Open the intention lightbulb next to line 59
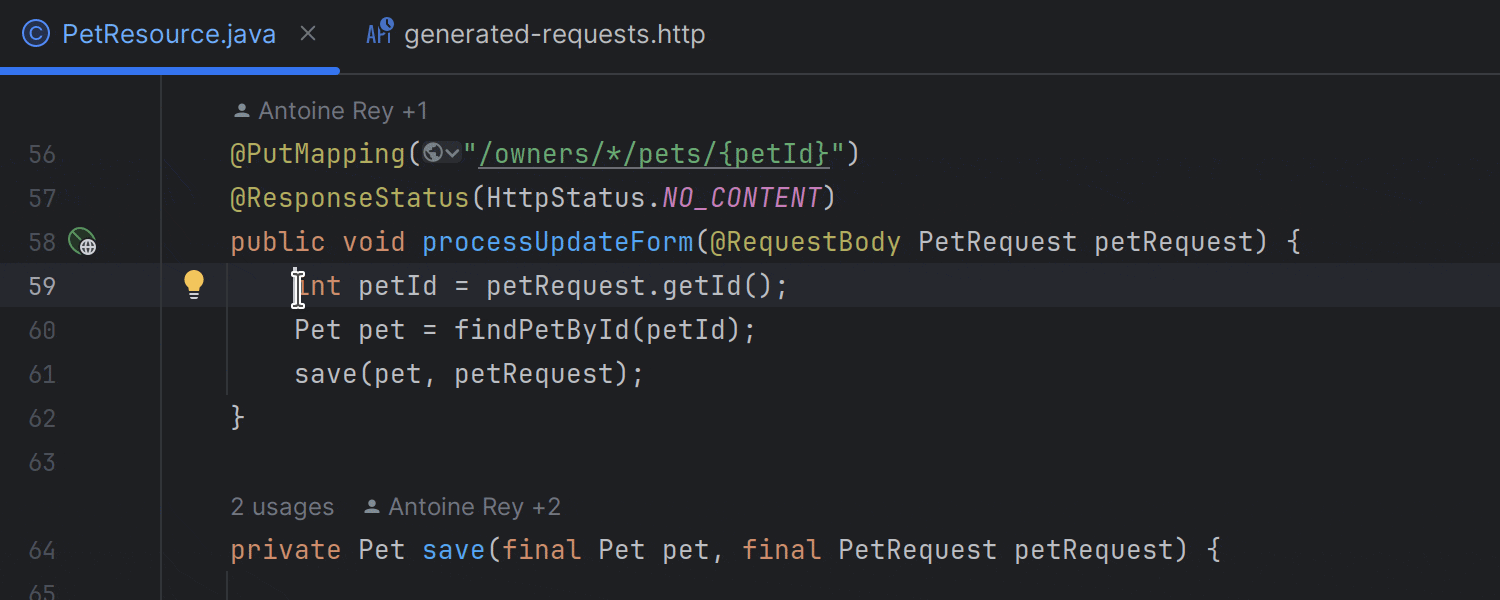Image resolution: width=1500 pixels, height=600 pixels. [x=193, y=284]
